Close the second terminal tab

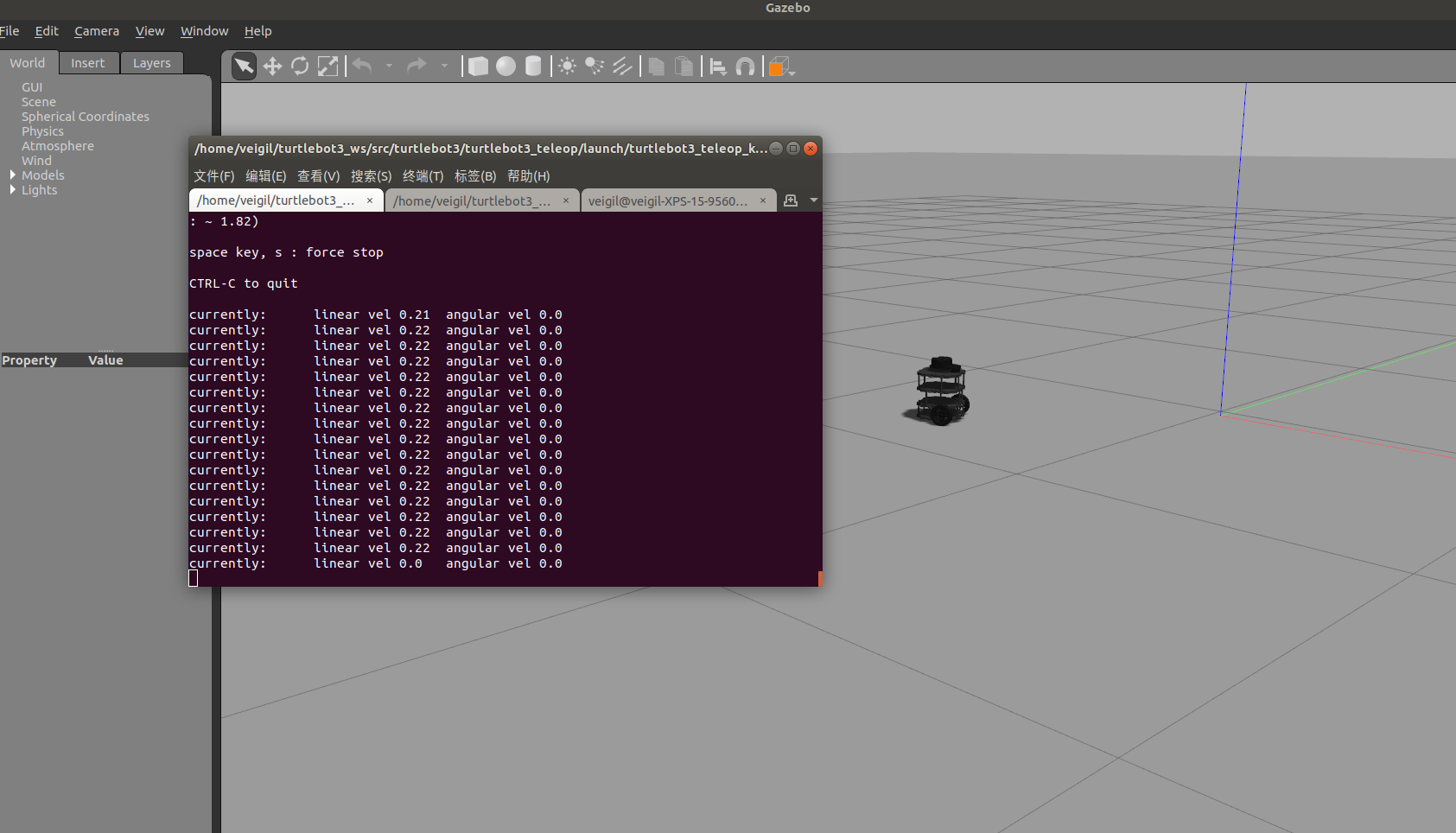566,200
